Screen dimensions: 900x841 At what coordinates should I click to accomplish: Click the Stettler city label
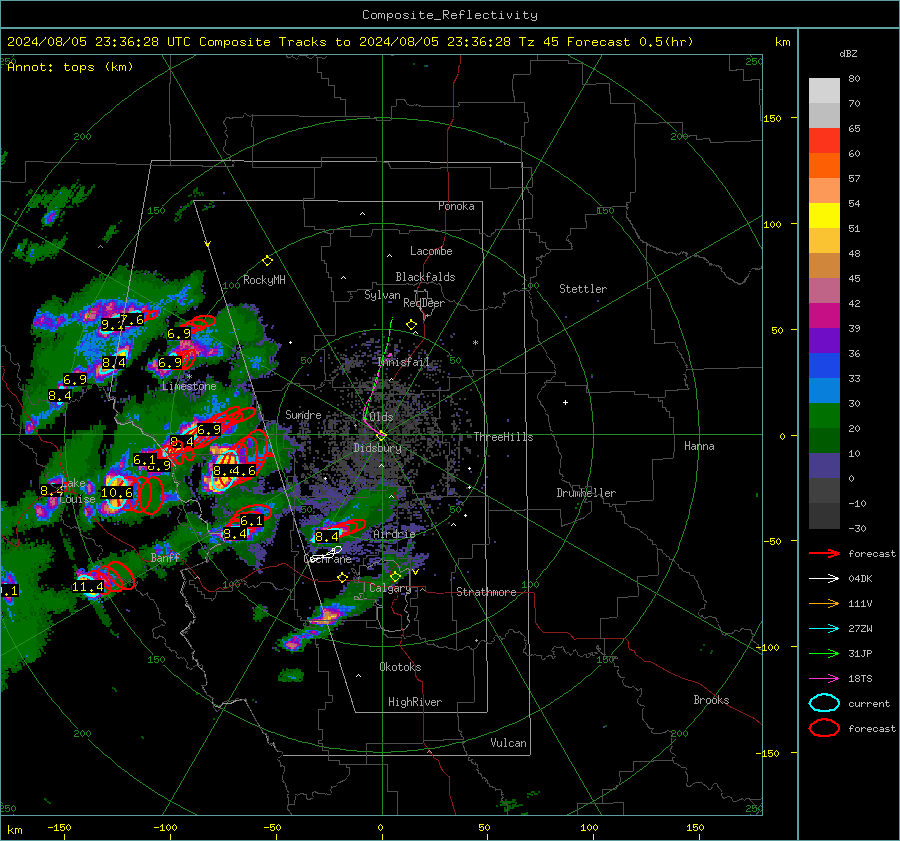coord(583,289)
